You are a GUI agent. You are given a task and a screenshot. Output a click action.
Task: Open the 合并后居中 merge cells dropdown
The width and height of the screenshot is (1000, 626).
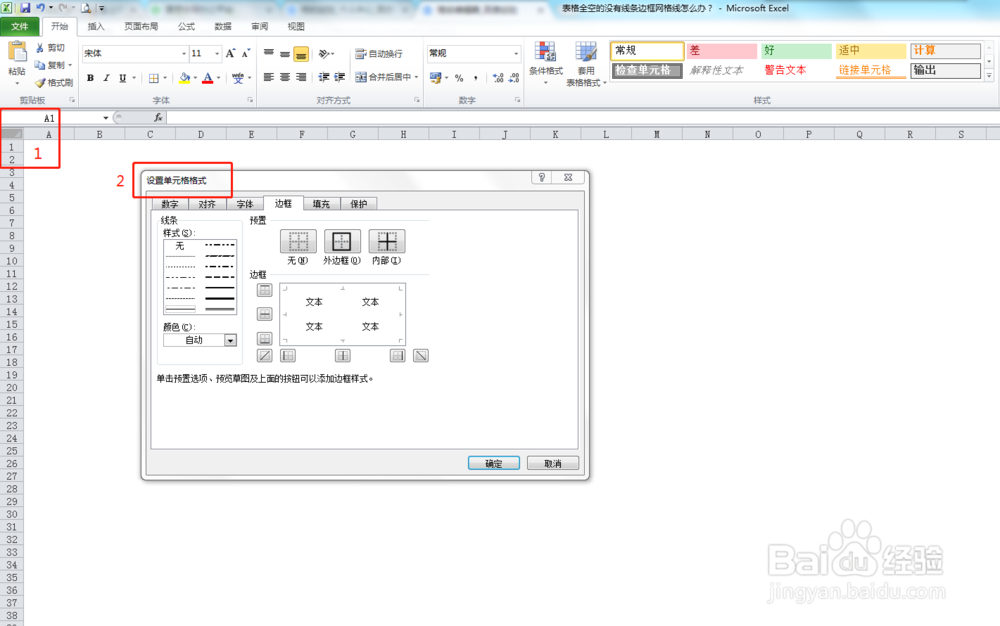416,78
